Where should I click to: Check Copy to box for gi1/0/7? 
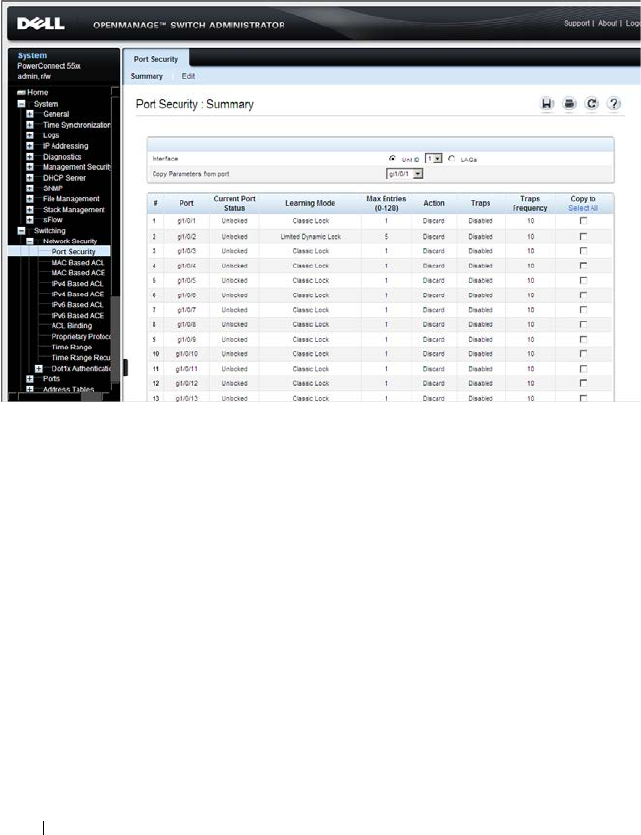[583, 309]
